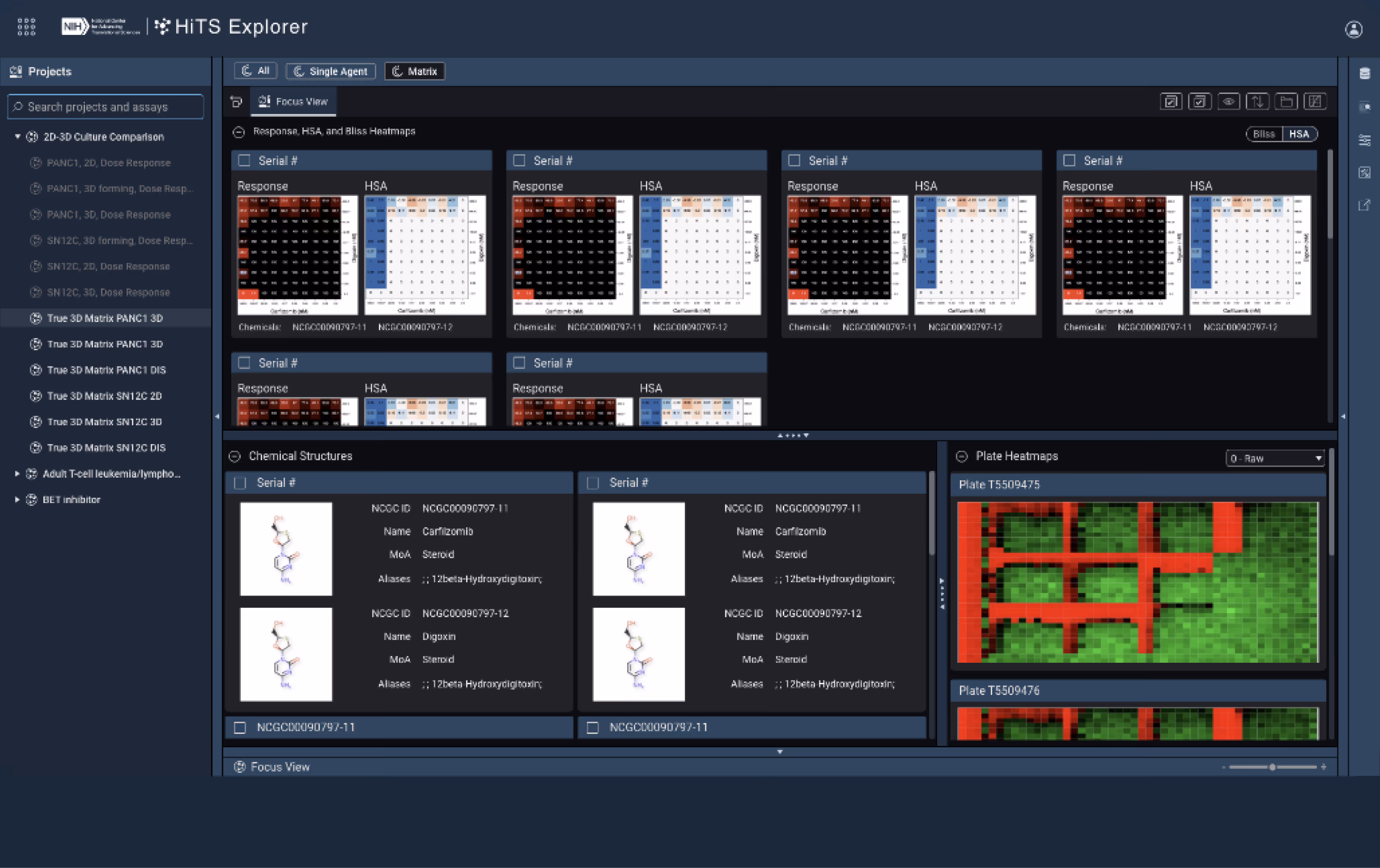Click the heatmaps section vertical scrollbar

tap(1330, 195)
